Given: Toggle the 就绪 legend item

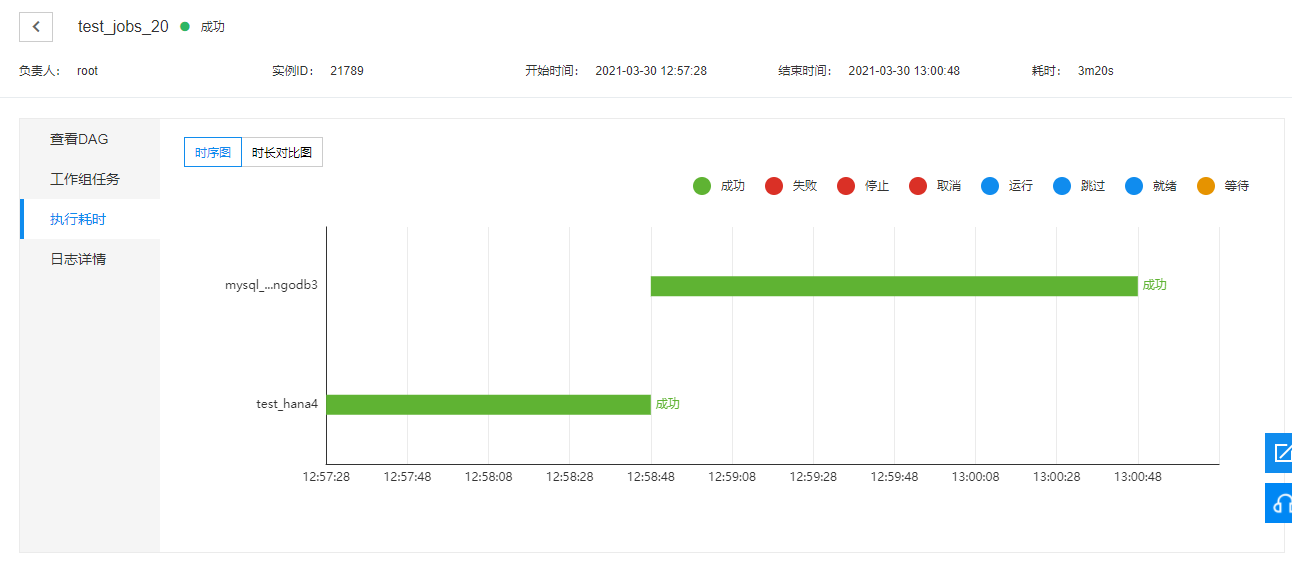Looking at the screenshot, I should [1151, 186].
